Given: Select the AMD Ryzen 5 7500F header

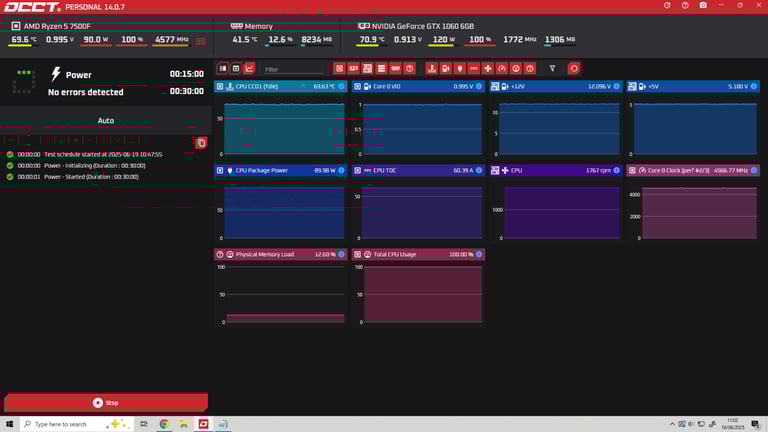Looking at the screenshot, I should coord(51,26).
